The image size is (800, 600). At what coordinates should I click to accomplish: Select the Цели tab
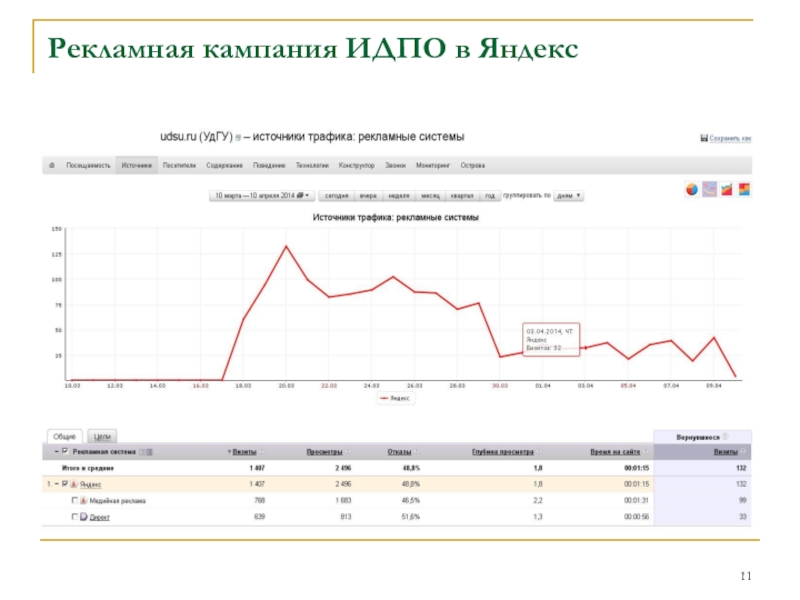tap(102, 437)
